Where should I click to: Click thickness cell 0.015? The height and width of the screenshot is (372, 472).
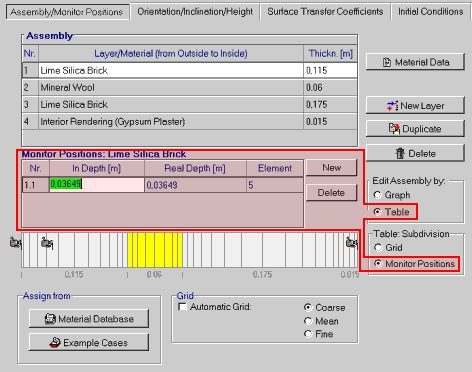pos(330,122)
